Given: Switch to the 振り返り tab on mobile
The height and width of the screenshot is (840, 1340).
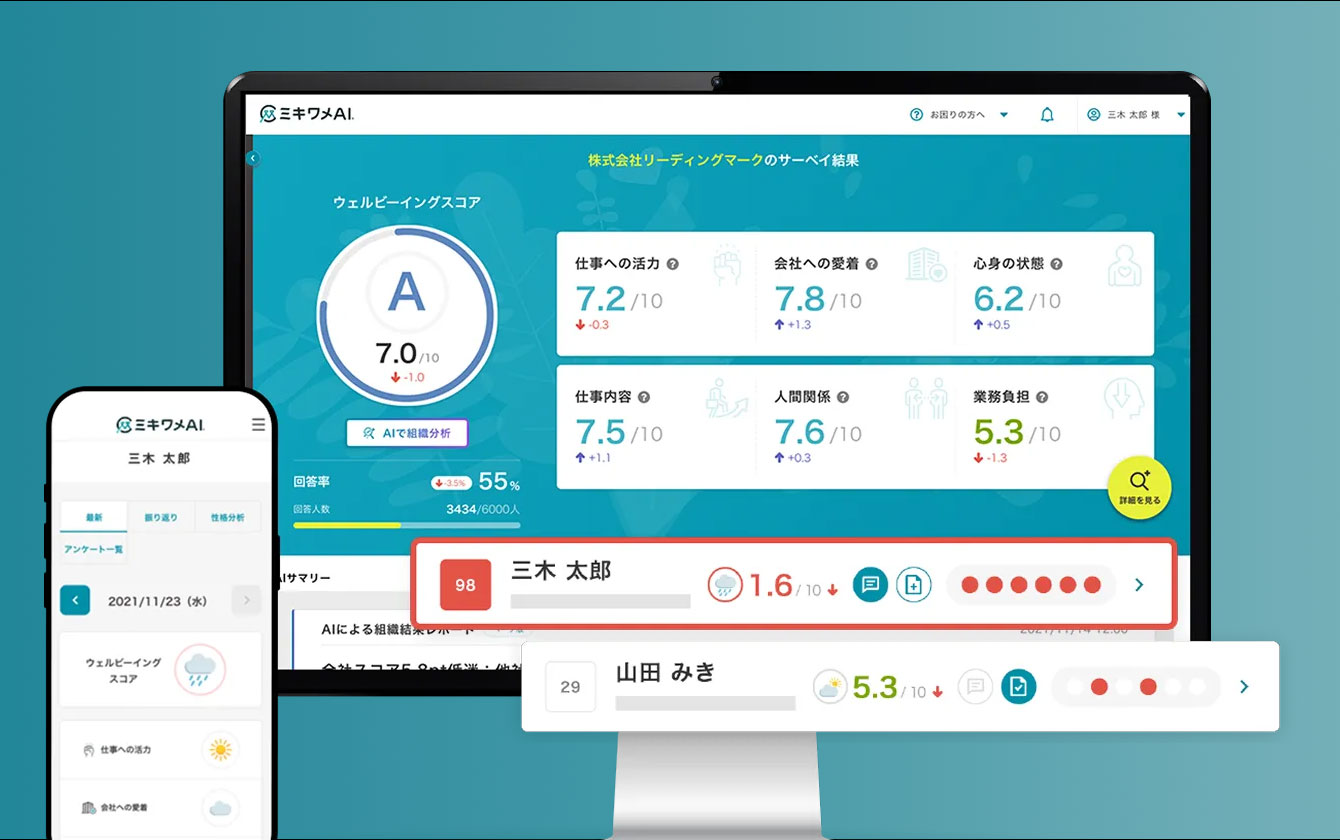Looking at the screenshot, I should 160,517.
